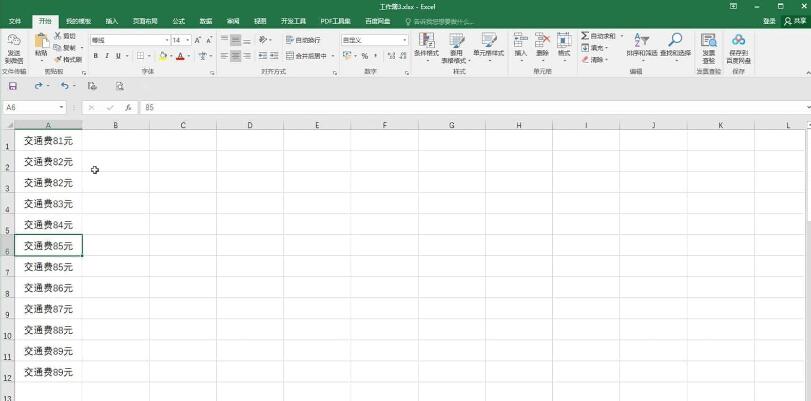Image resolution: width=811 pixels, height=401 pixels.
Task: Open the number format dropdown (自定义)
Action: coord(404,40)
